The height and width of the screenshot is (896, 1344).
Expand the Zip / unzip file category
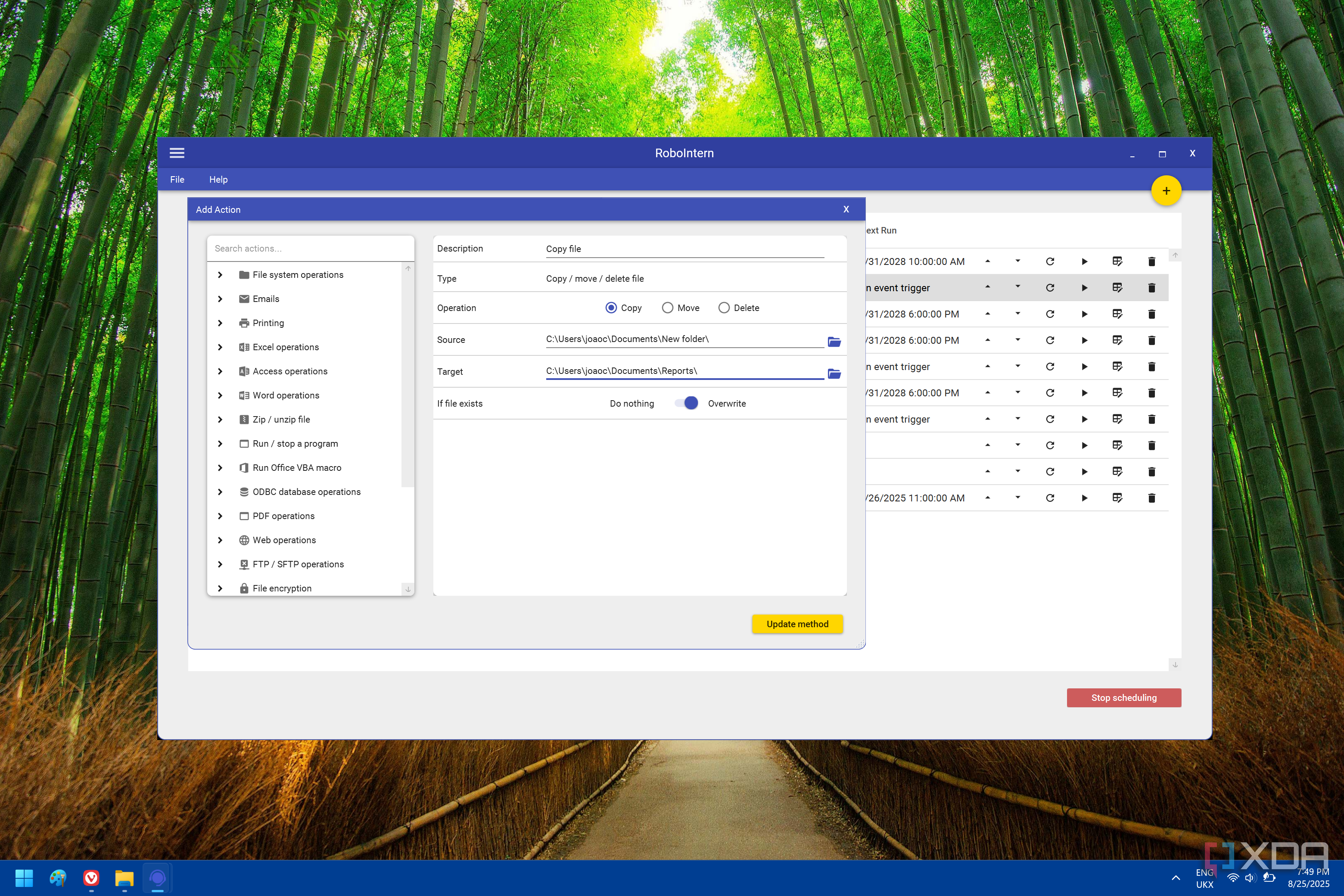tap(220, 420)
